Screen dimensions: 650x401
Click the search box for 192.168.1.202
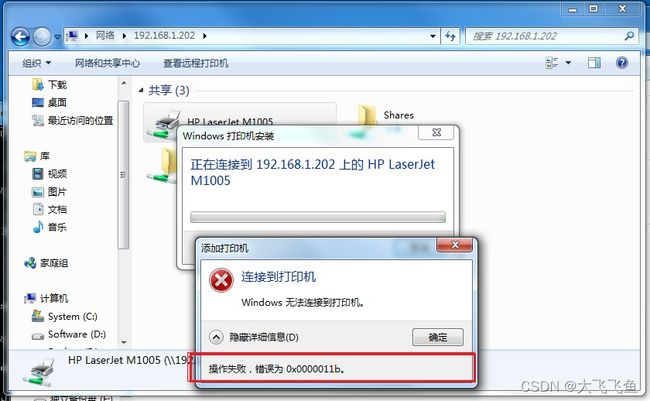click(545, 36)
